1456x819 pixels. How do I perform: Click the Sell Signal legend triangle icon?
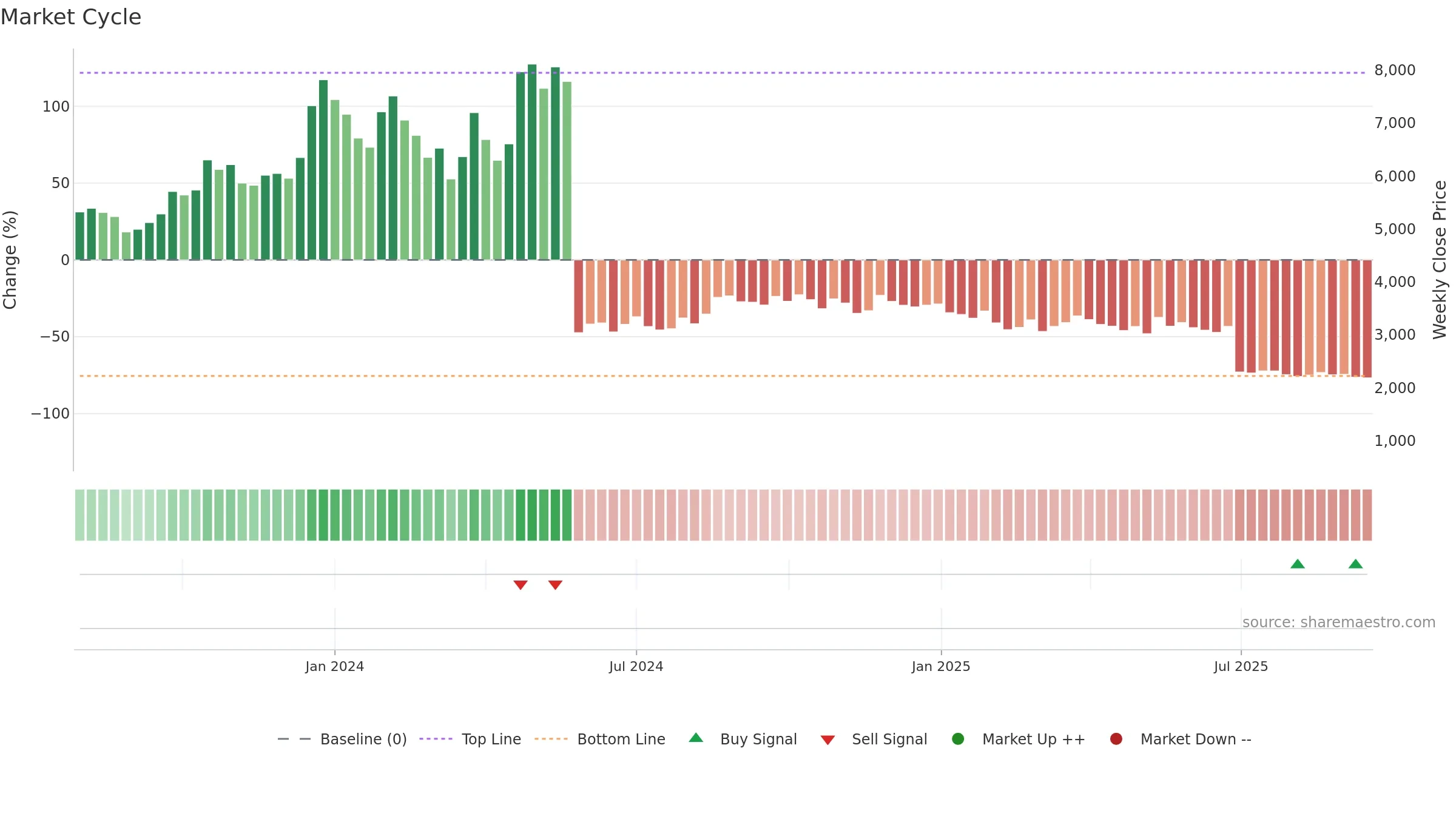coord(827,740)
